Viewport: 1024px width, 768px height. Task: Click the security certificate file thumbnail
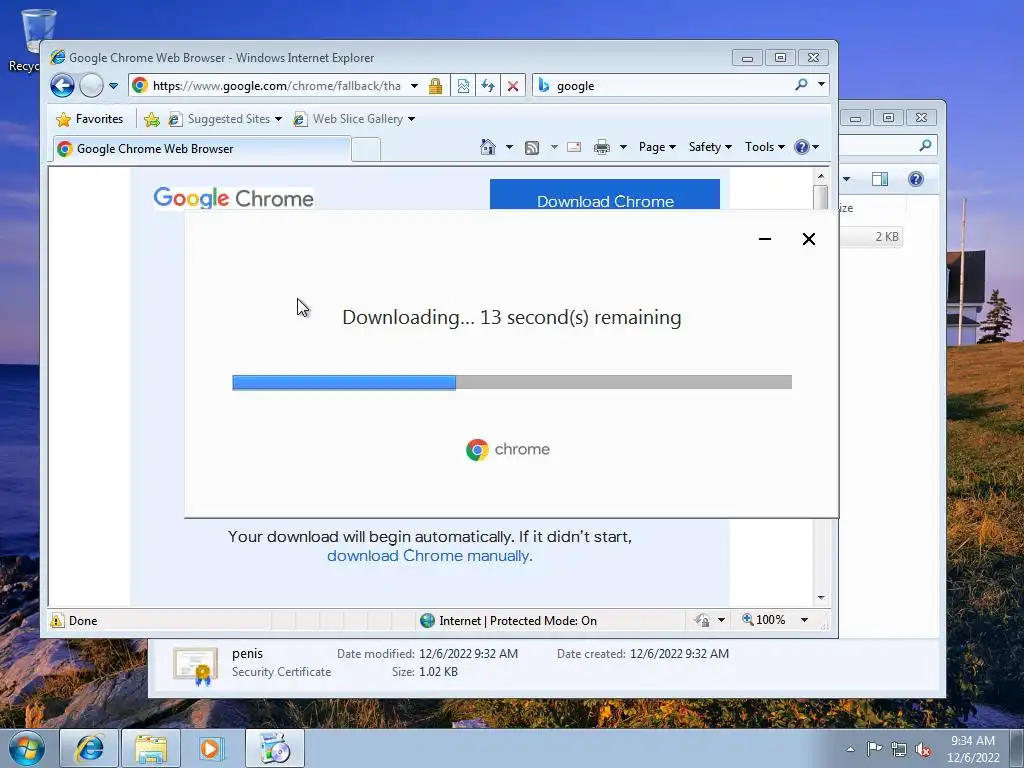(195, 665)
